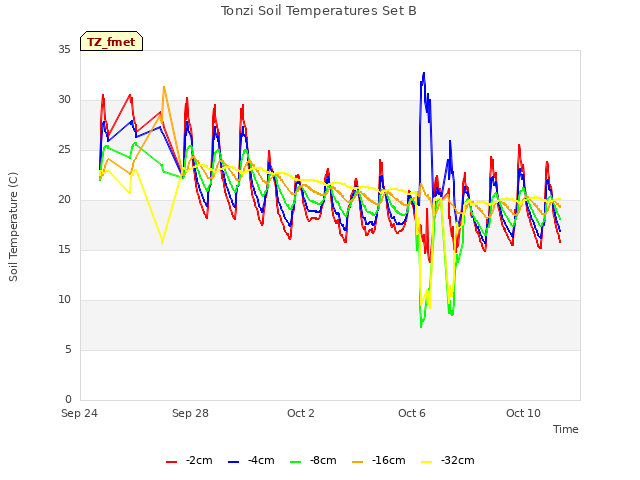Click the orange -16cm legend swatch
The image size is (640, 480).
pos(357,462)
